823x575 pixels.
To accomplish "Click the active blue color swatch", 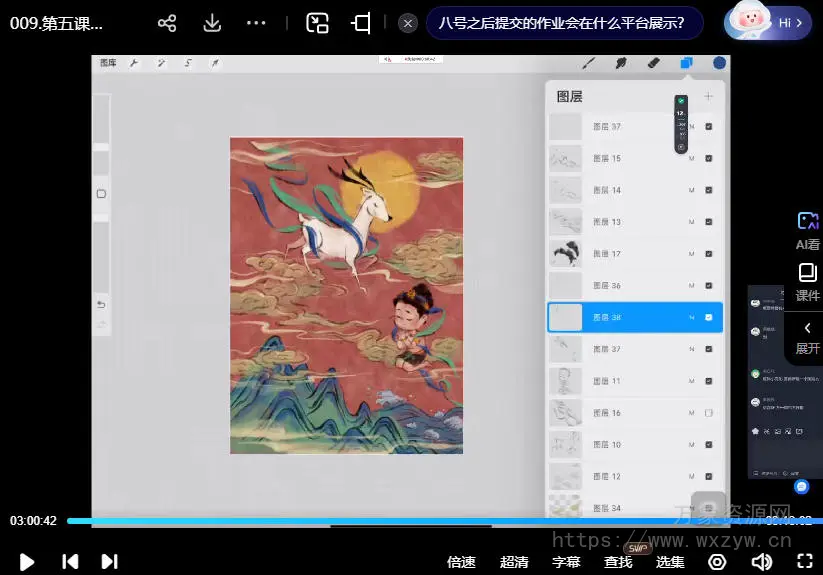I will tap(719, 63).
